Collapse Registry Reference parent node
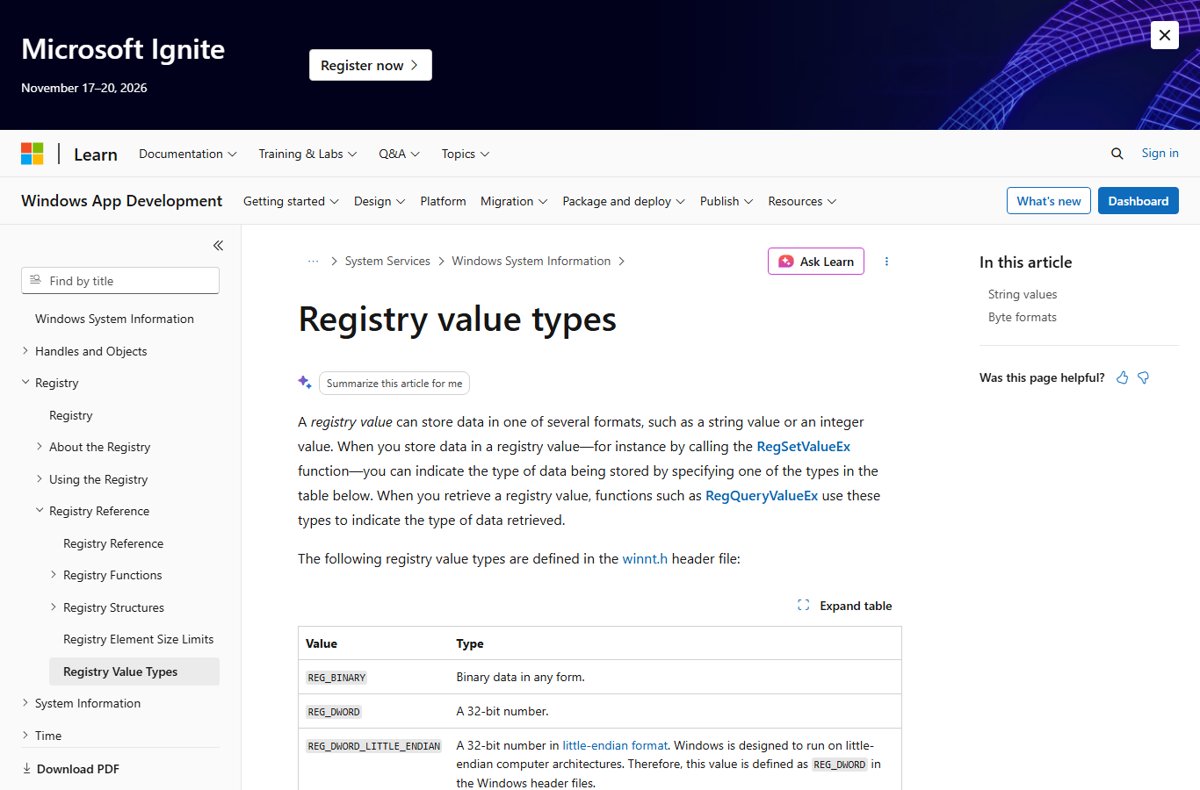 pos(39,511)
